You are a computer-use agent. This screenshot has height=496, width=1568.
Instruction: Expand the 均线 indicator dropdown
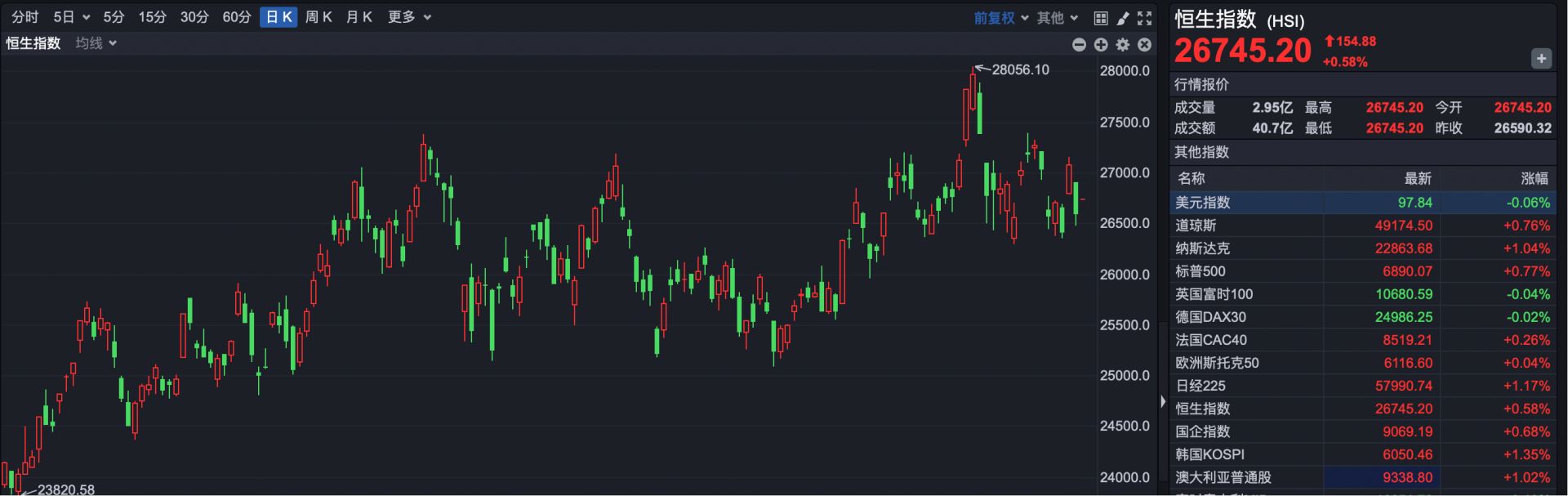tap(96, 43)
